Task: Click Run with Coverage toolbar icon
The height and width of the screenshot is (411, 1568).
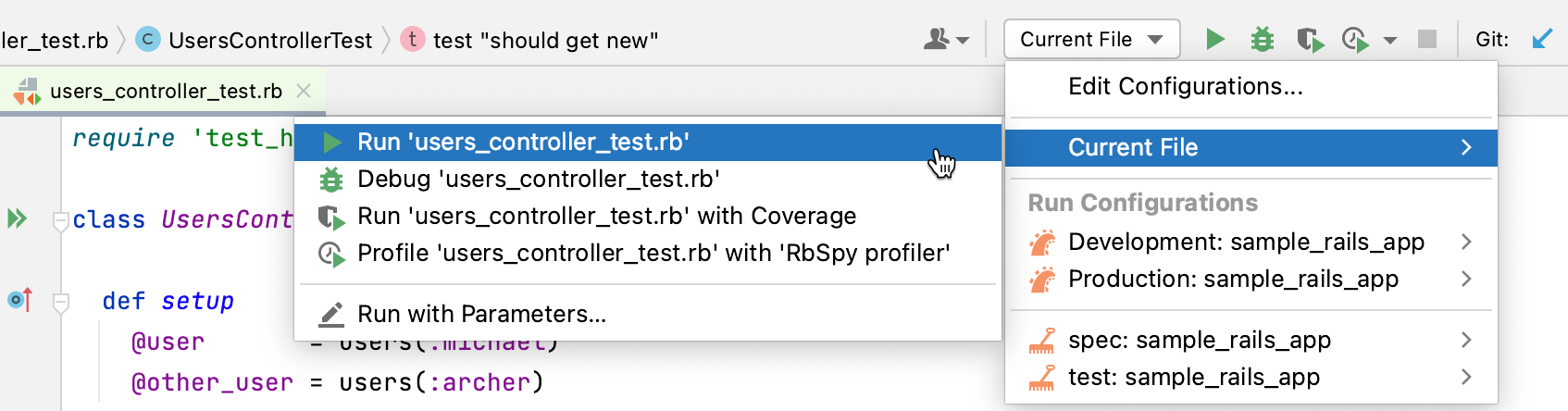Action: 1309,40
